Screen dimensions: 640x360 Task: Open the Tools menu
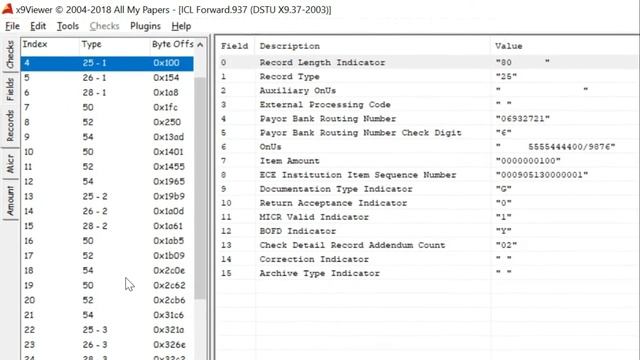68,26
